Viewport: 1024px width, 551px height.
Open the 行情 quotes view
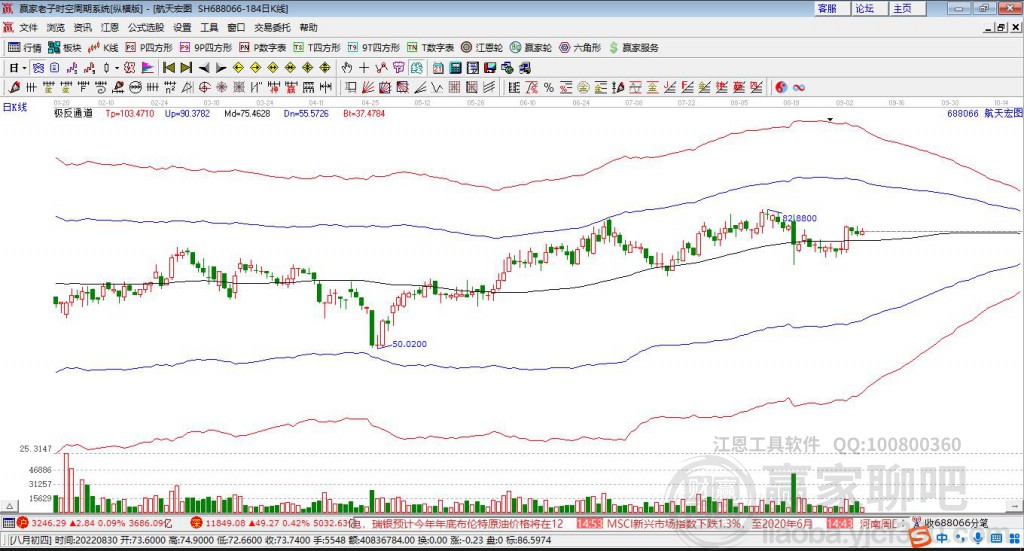(24, 48)
